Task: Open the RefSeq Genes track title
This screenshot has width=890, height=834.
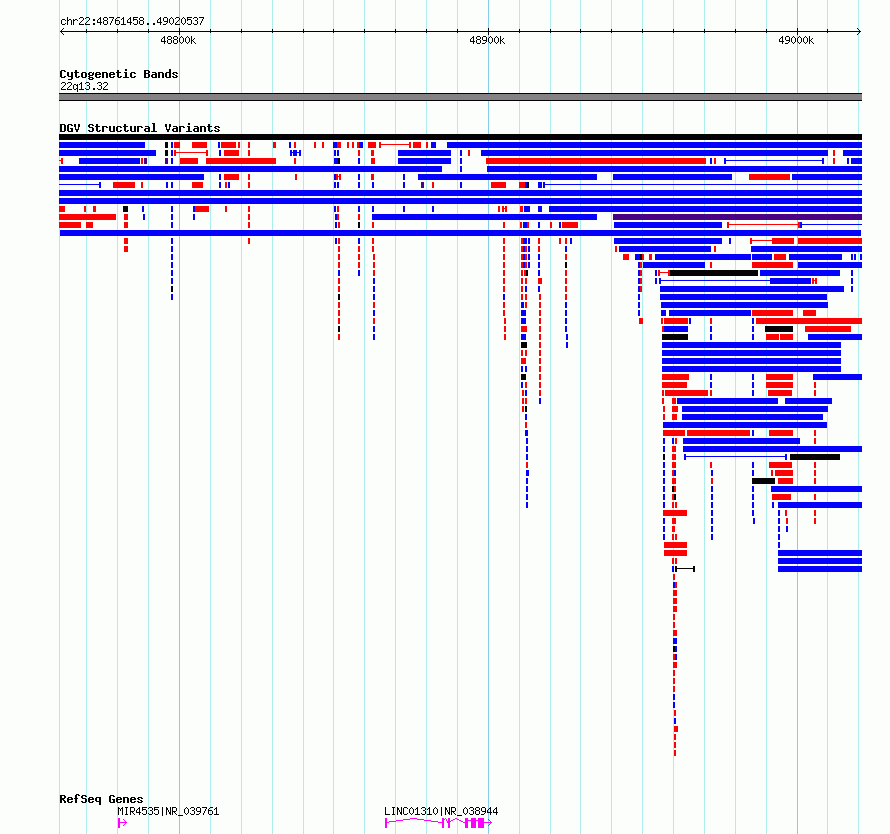Action: click(x=101, y=799)
